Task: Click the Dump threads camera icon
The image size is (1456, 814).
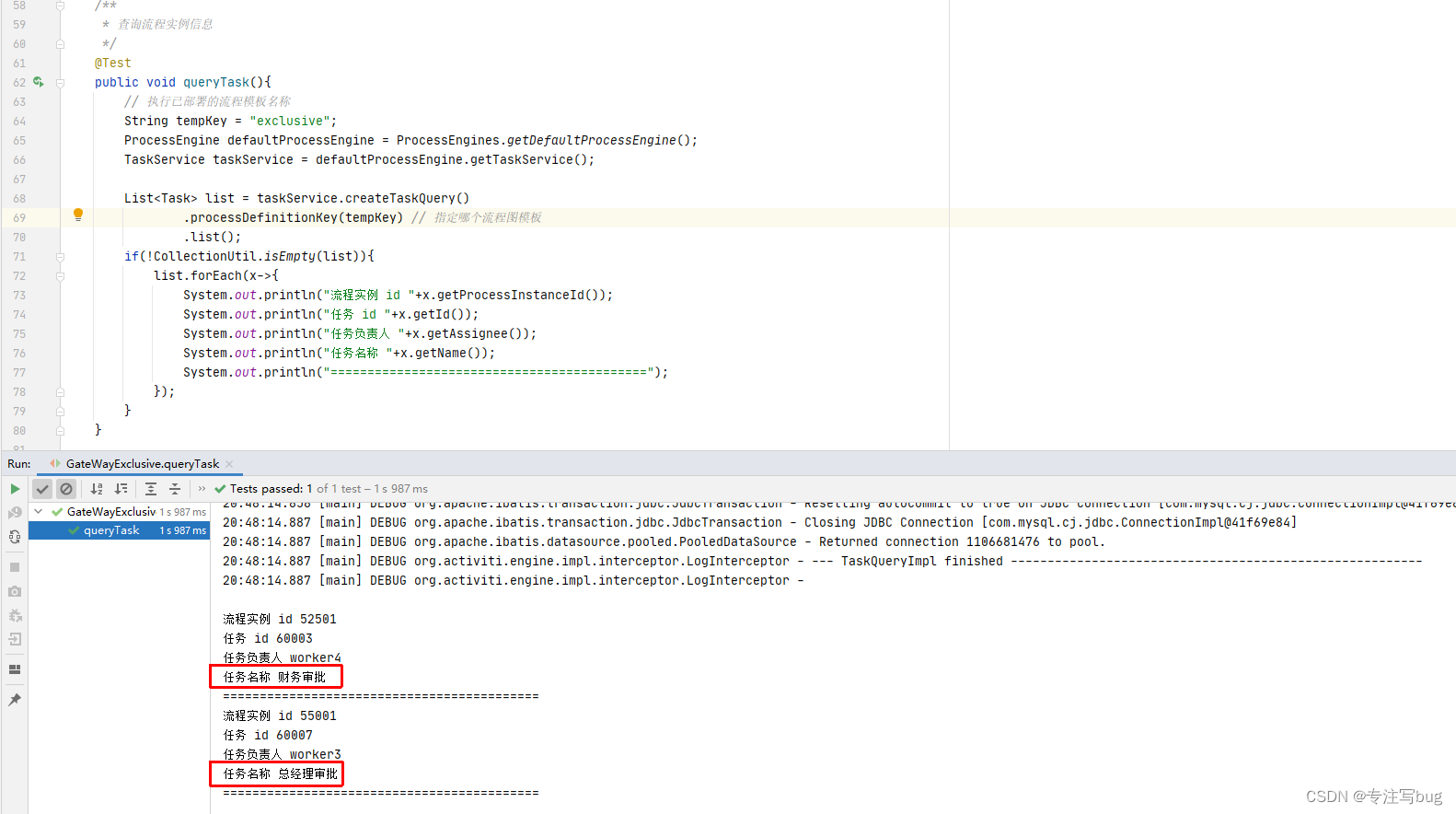Action: tap(15, 591)
